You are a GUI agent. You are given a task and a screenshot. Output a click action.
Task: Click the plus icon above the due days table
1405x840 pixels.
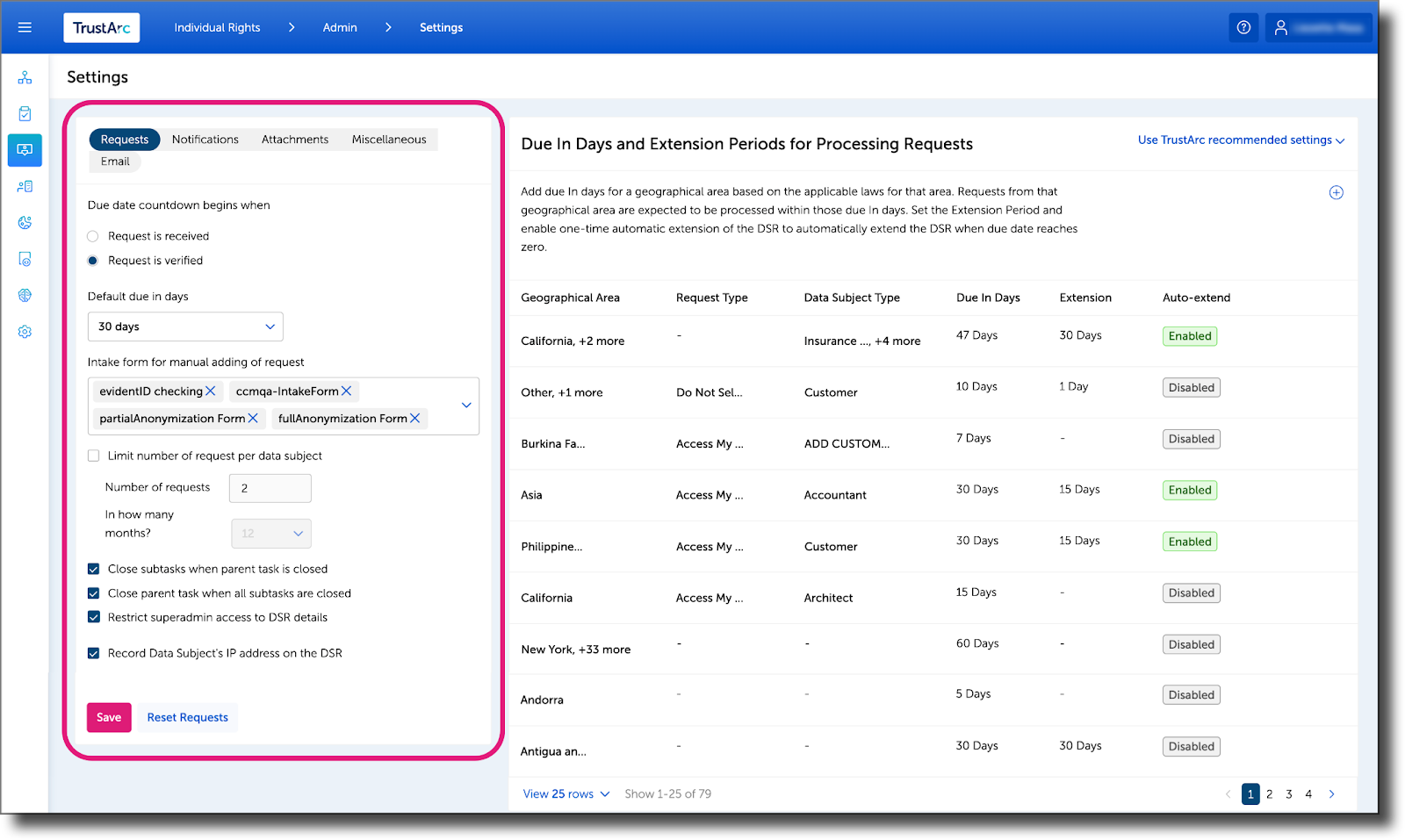pyautogui.click(x=1336, y=192)
